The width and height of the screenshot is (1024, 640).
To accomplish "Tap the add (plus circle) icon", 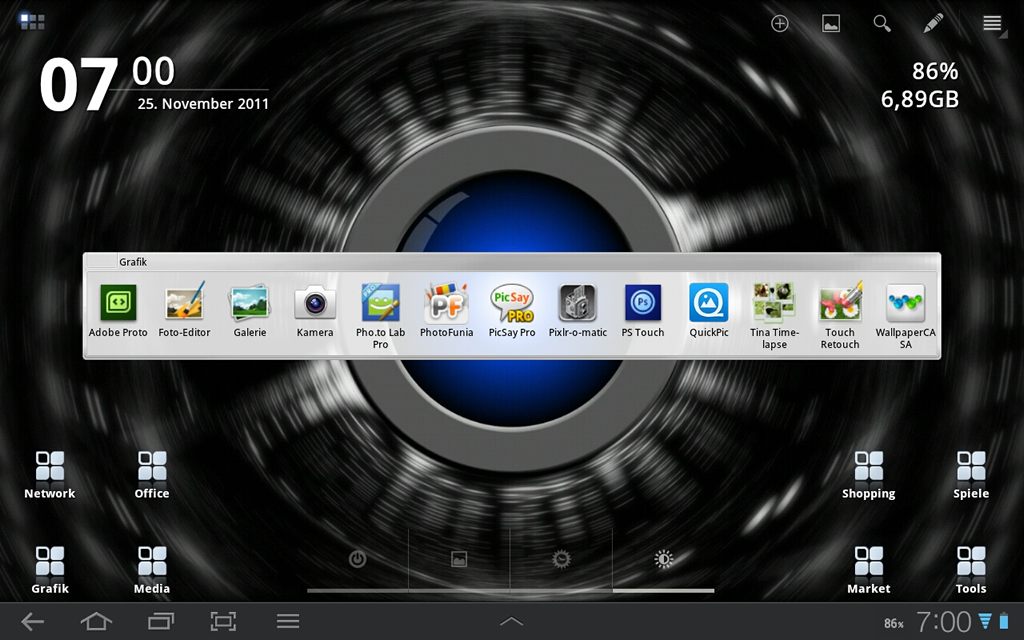I will (780, 24).
